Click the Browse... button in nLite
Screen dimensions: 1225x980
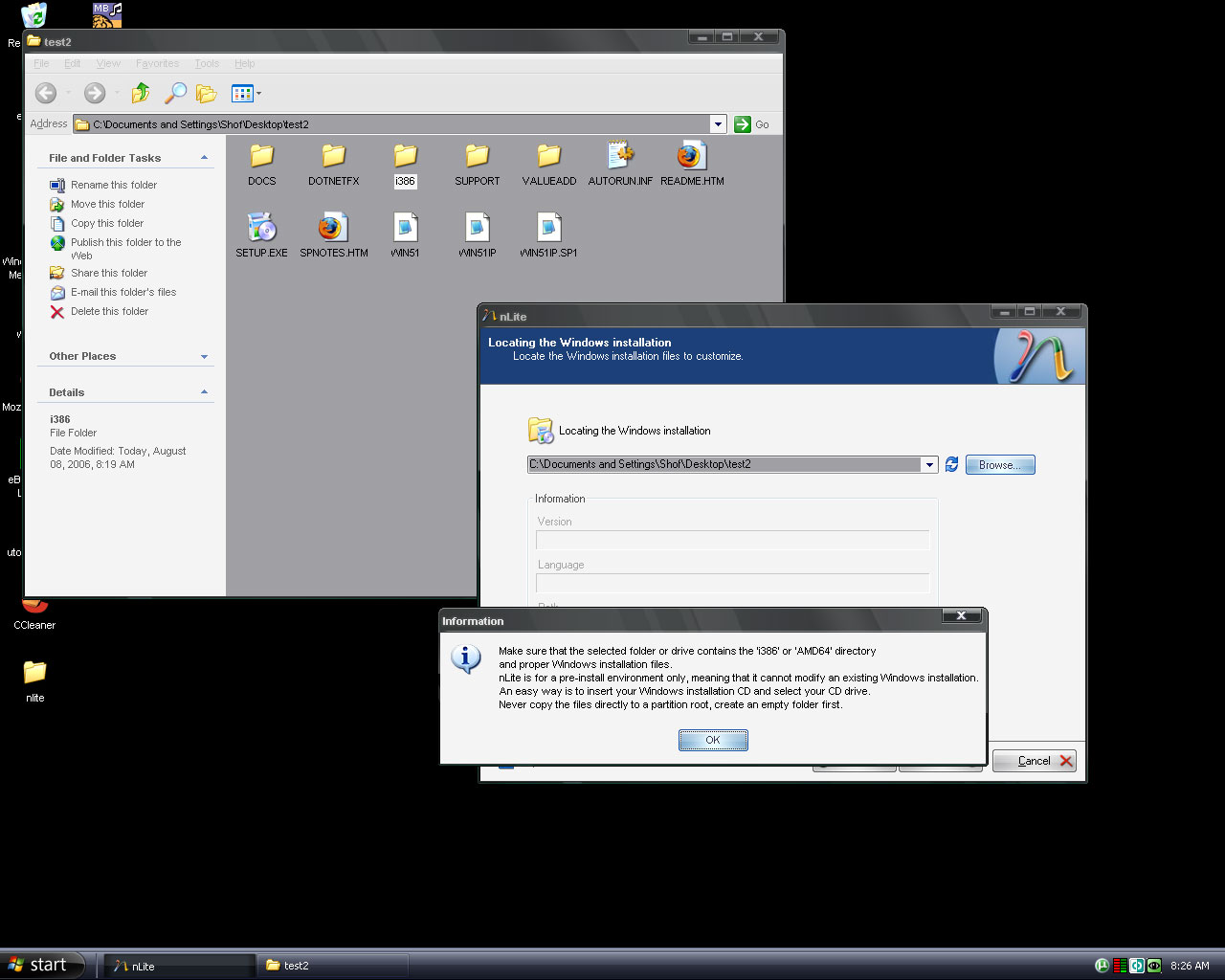(1000, 465)
